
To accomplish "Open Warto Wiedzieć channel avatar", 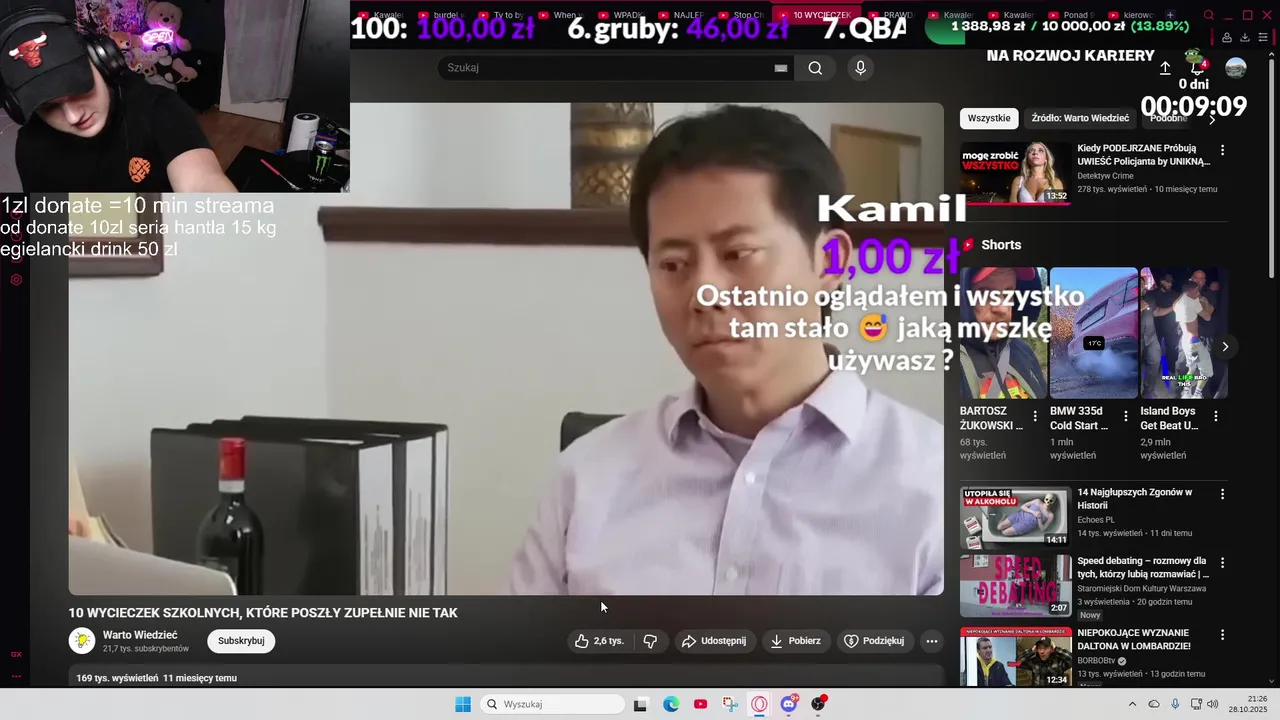I will tap(82, 641).
